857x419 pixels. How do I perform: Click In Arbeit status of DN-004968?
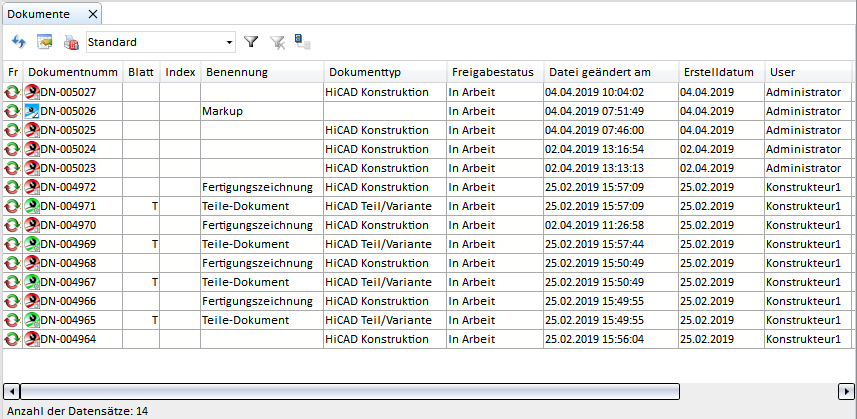point(472,263)
